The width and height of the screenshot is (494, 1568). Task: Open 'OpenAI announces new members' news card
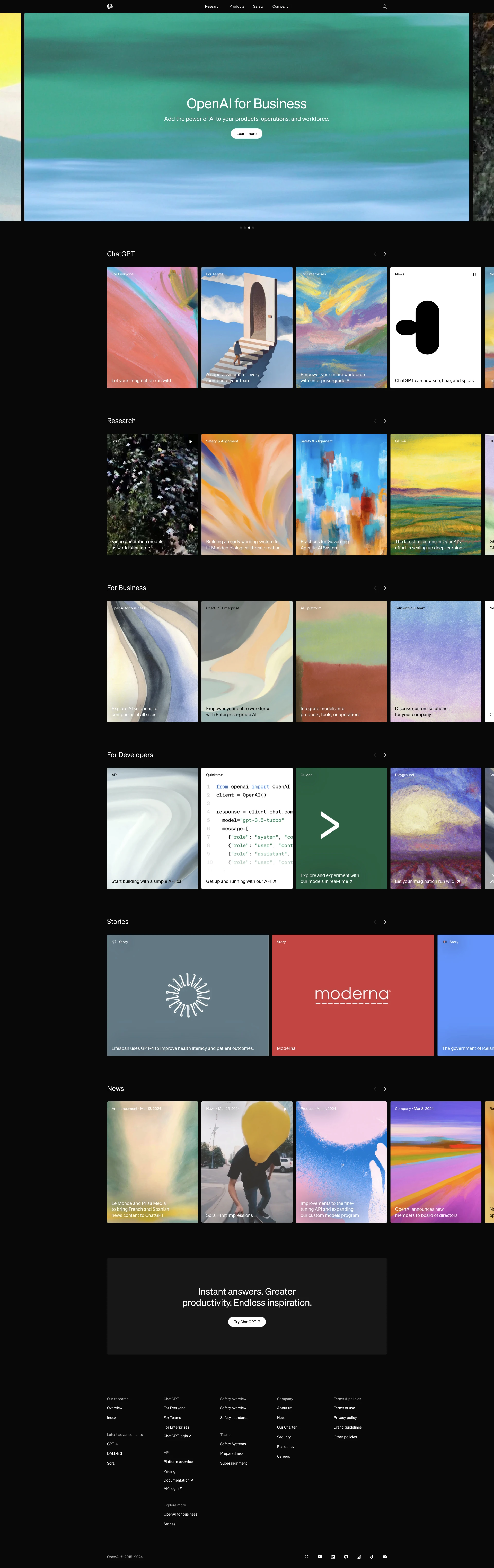436,1162
